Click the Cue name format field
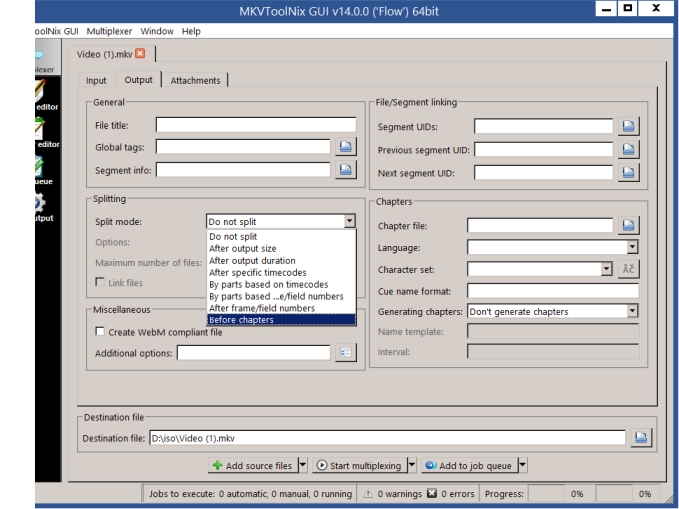679x509 pixels. coord(553,291)
